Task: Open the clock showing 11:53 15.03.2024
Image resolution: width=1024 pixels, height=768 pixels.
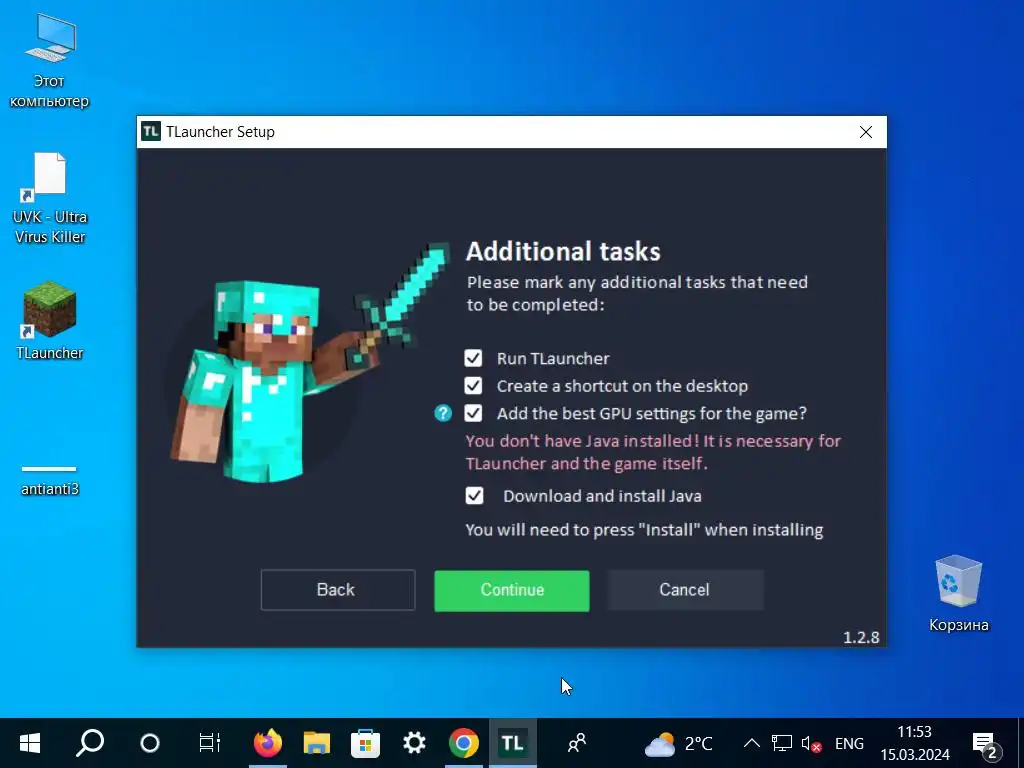Action: [x=914, y=743]
